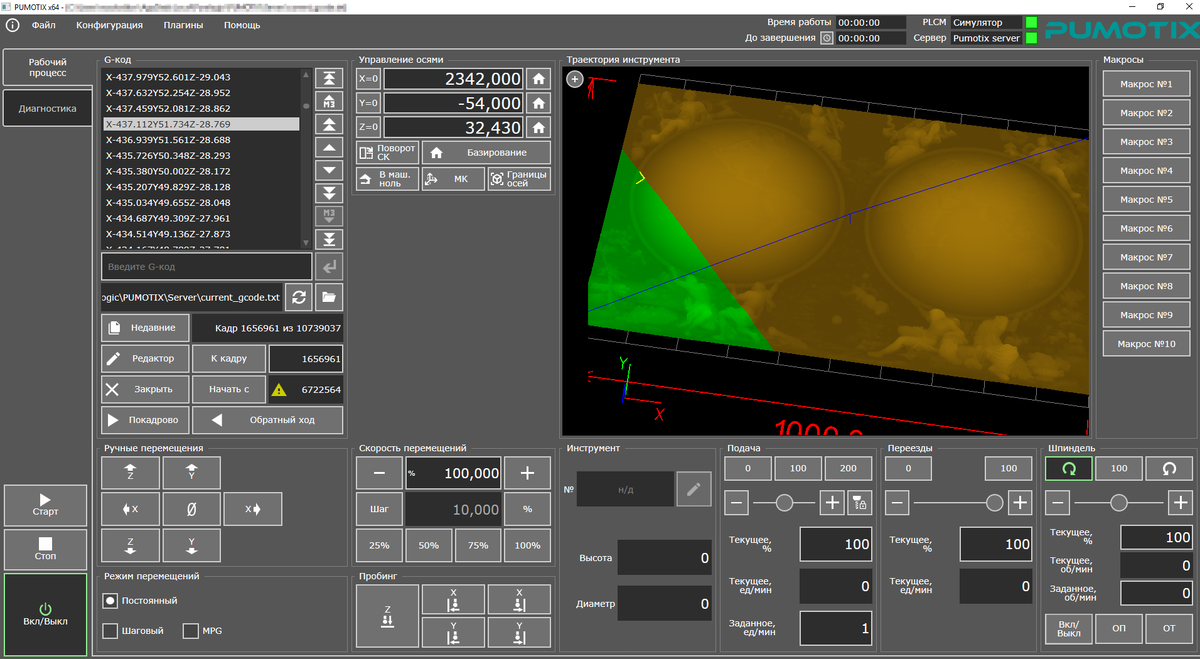
Task: Jog the Y axis forward with the up arrow
Action: (x=191, y=473)
